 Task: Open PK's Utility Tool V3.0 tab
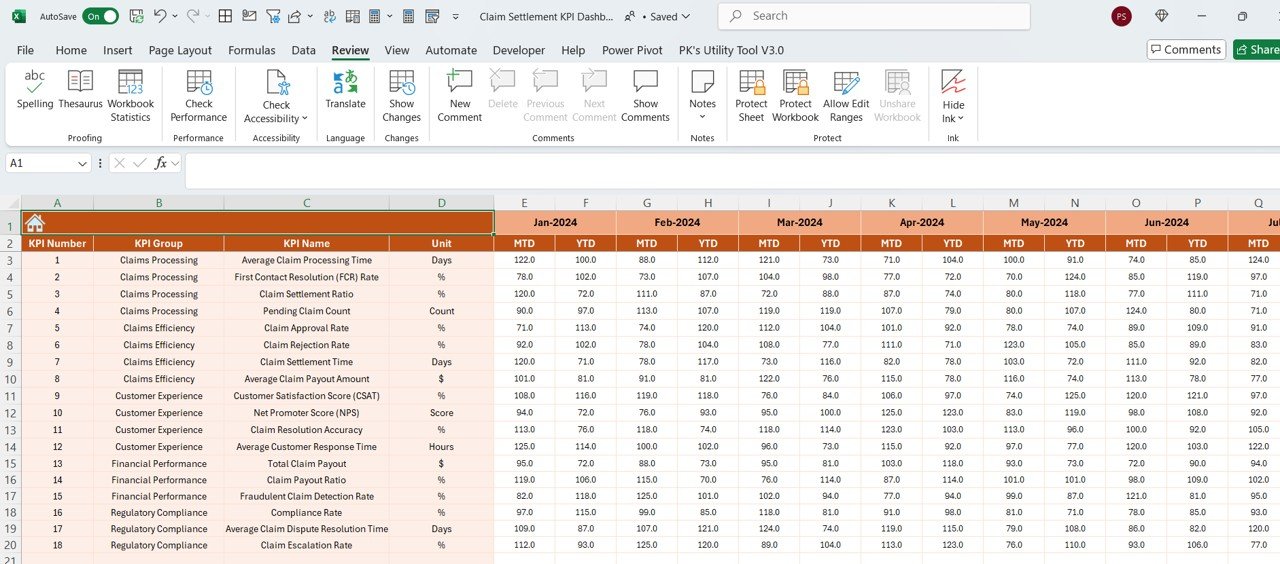[x=731, y=50]
